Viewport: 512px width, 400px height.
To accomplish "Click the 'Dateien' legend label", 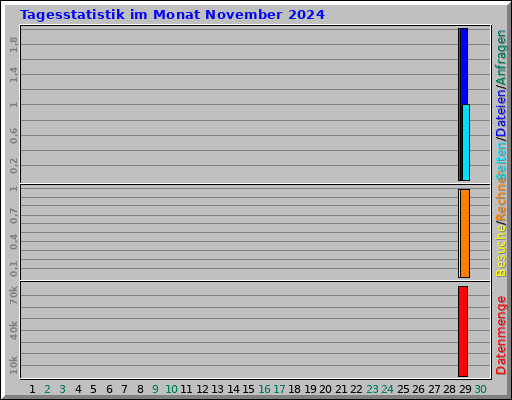I will coord(501,113).
